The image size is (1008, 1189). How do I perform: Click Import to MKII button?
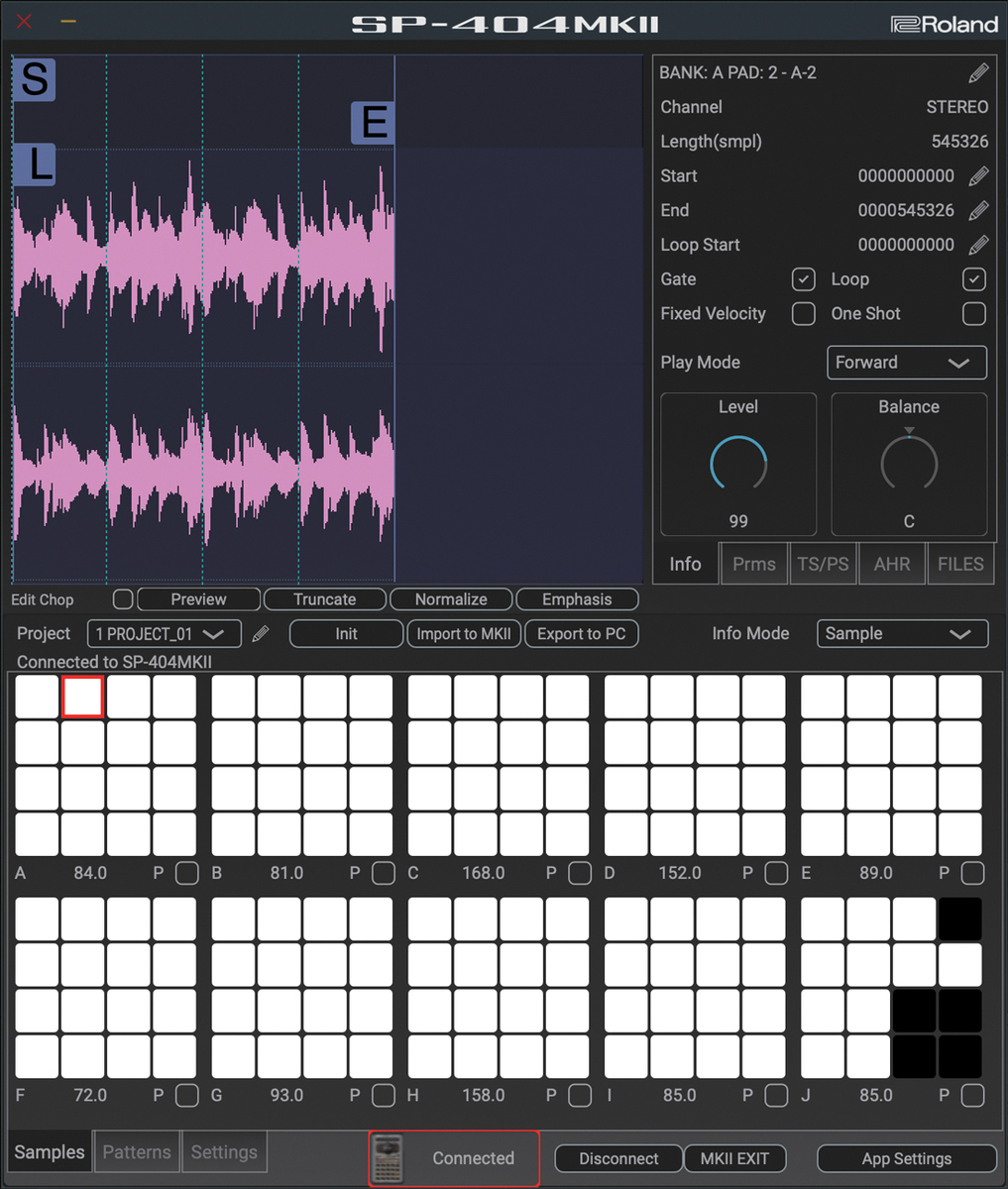tap(464, 634)
